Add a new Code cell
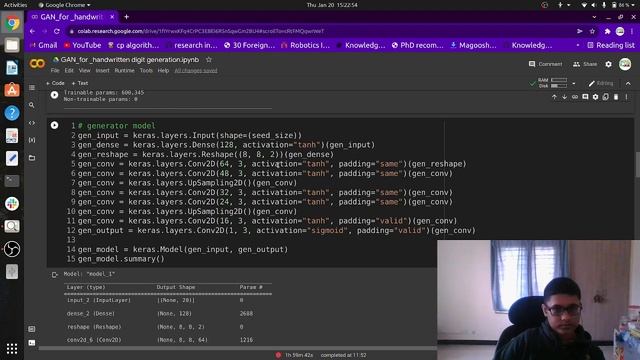This screenshot has width=640, height=360. [x=56, y=83]
